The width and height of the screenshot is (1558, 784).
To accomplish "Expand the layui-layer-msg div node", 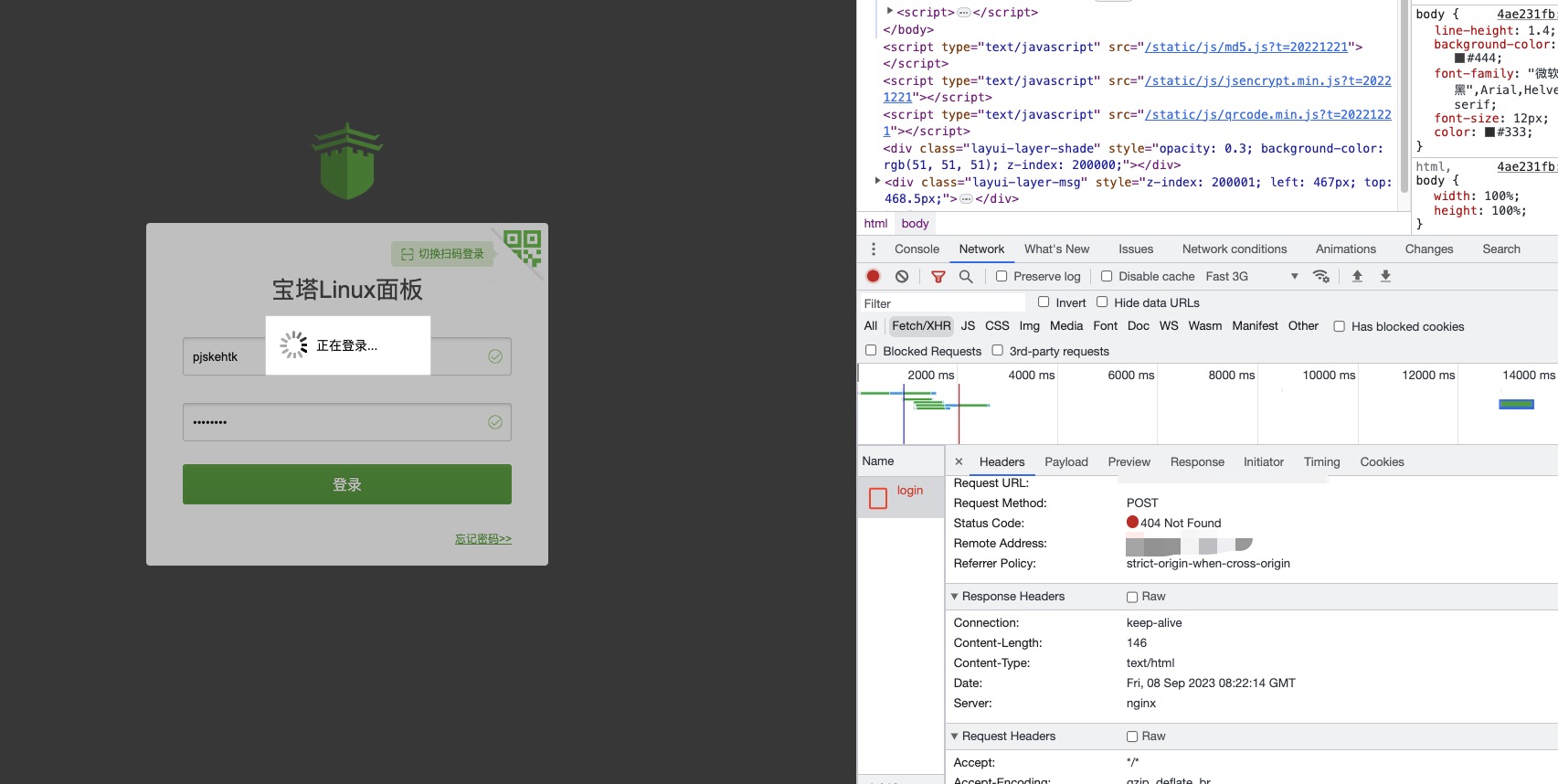I will click(x=878, y=181).
